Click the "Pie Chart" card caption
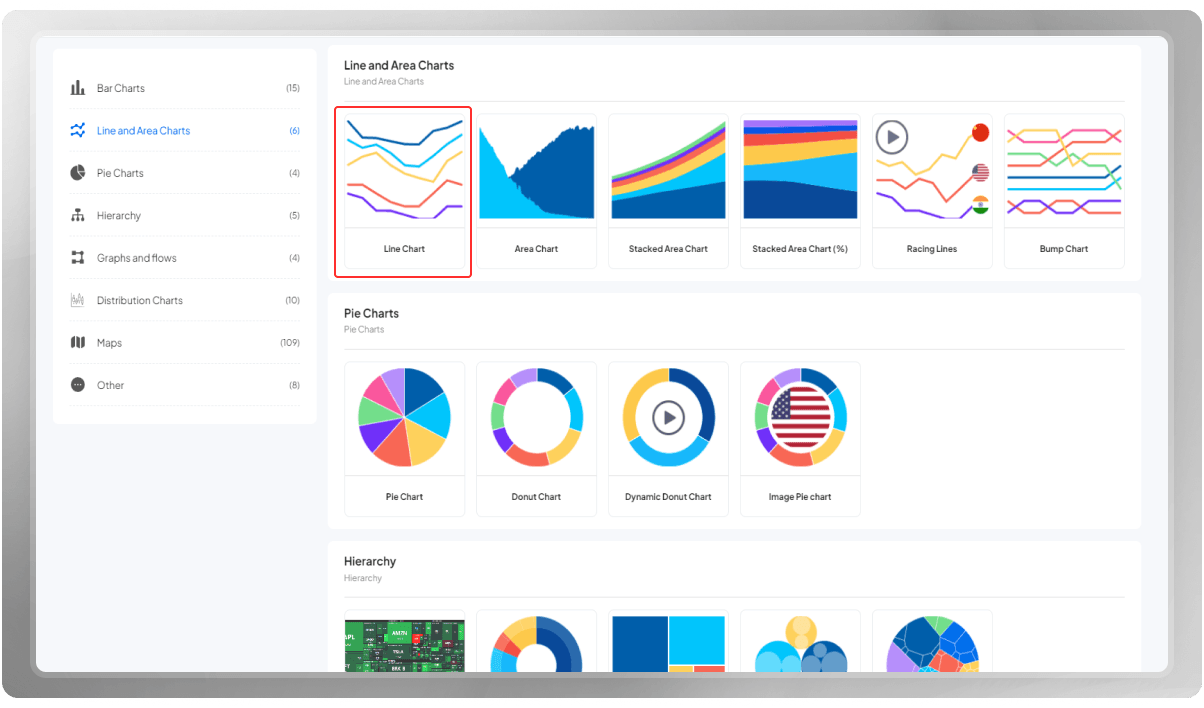Screen dimensions: 1204x708 click(x=404, y=497)
